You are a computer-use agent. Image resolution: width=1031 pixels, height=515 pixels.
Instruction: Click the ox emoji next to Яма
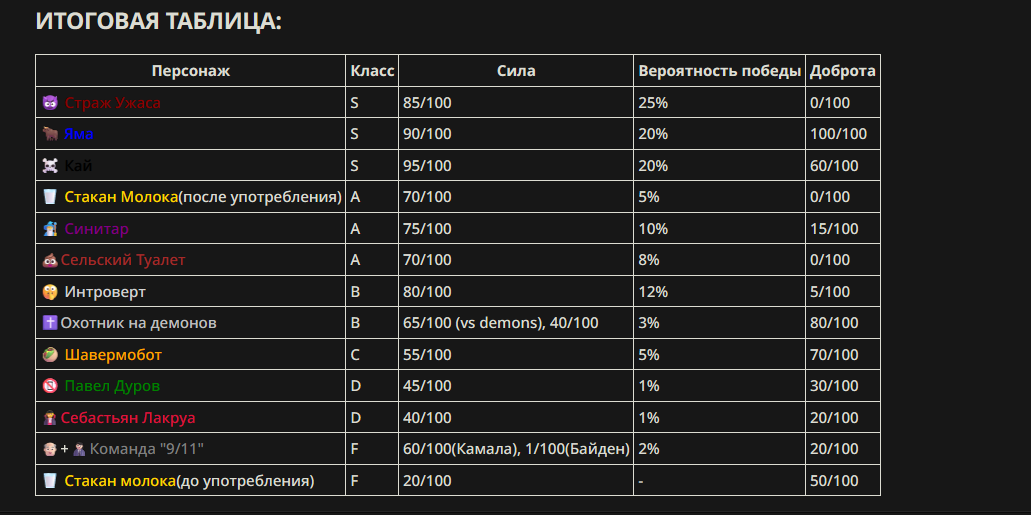[50, 134]
